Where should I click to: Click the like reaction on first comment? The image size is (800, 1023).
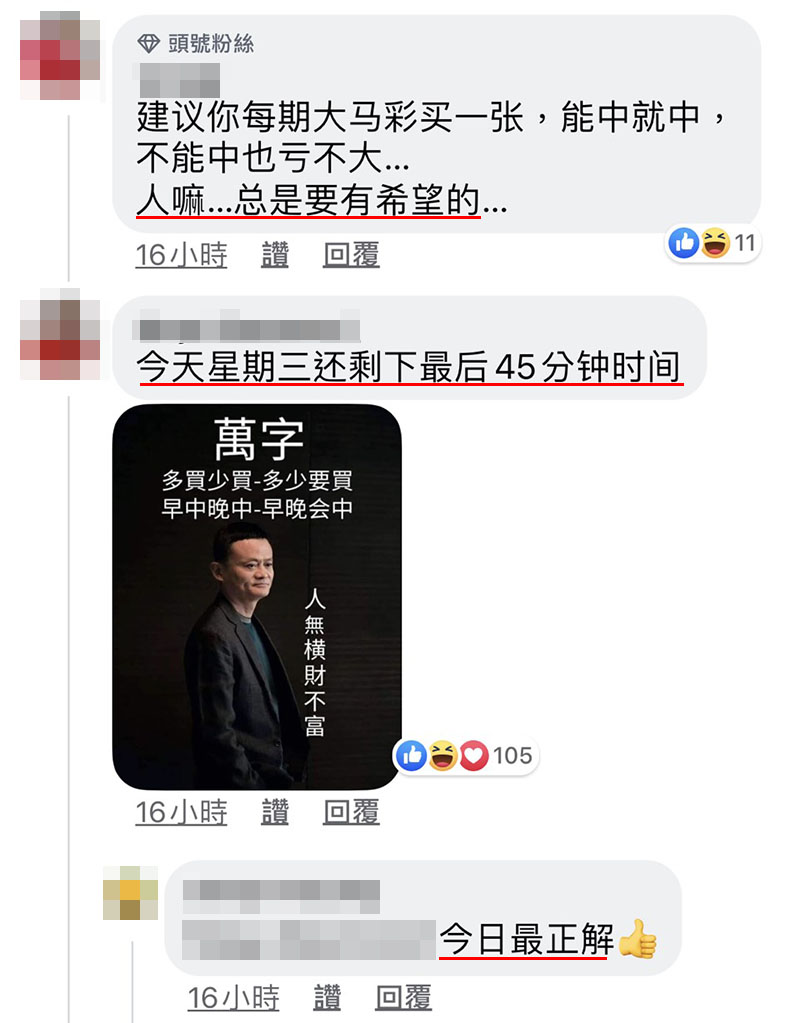[684, 243]
